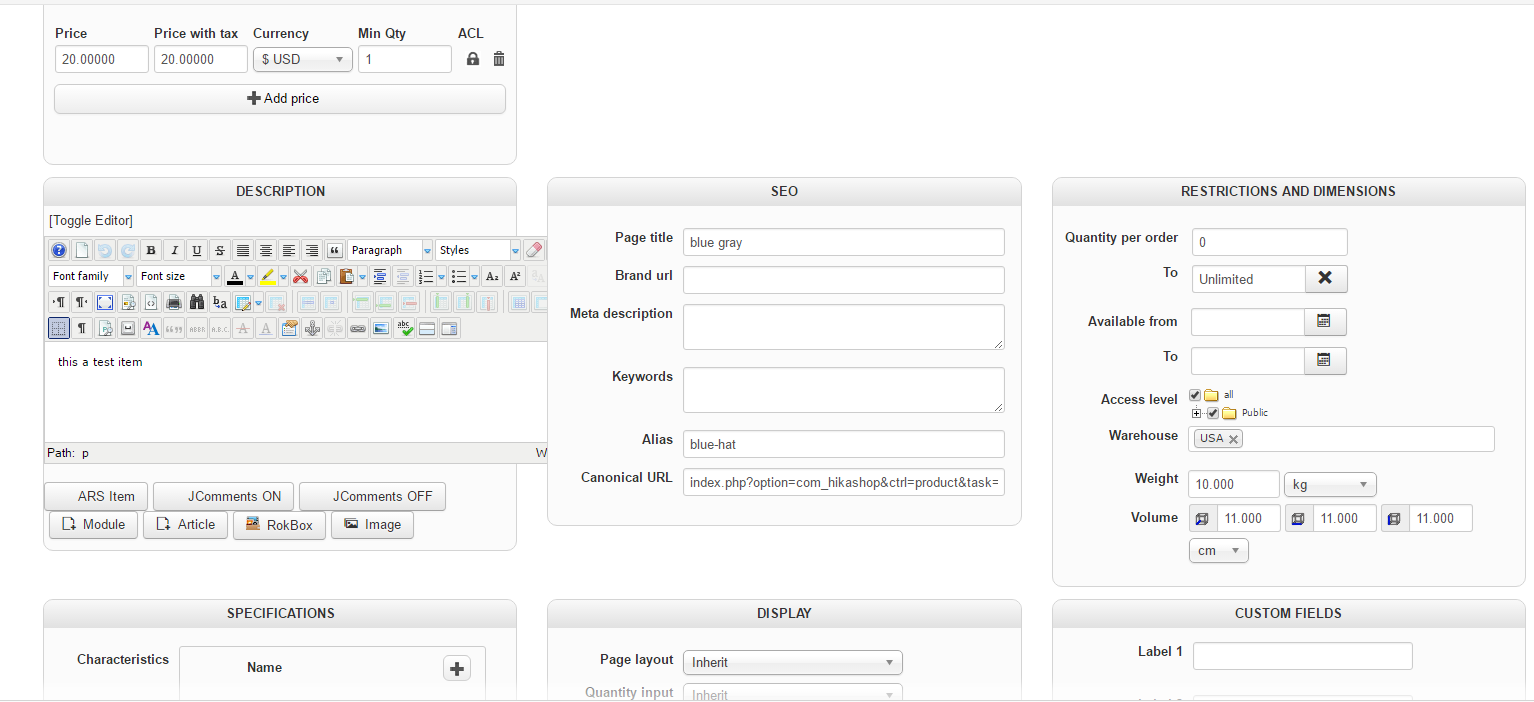Cut selection with the scissors icon

tap(300, 276)
